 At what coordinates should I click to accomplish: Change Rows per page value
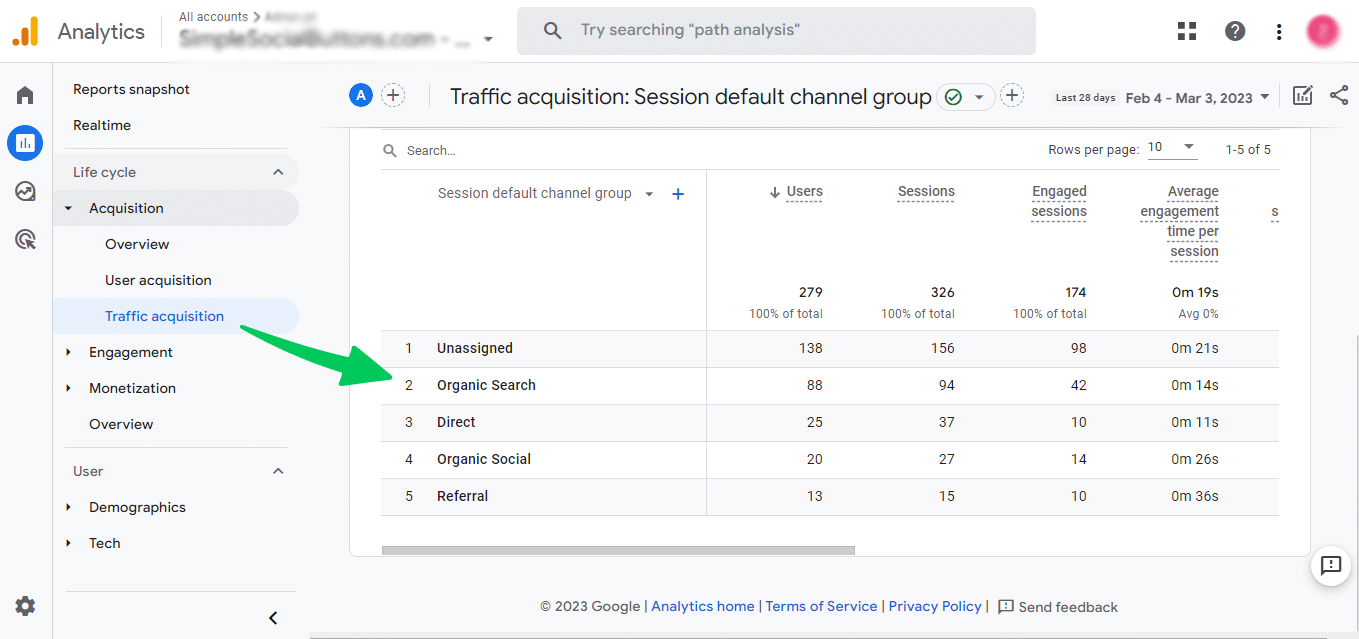pyautogui.click(x=1172, y=147)
